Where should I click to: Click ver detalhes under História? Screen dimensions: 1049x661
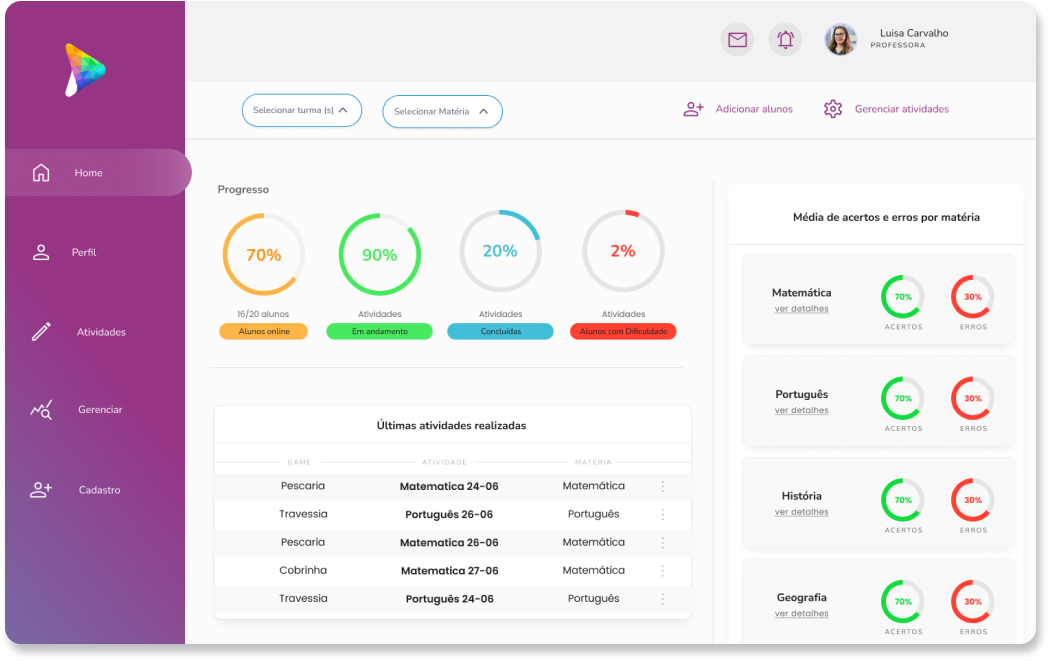(801, 512)
